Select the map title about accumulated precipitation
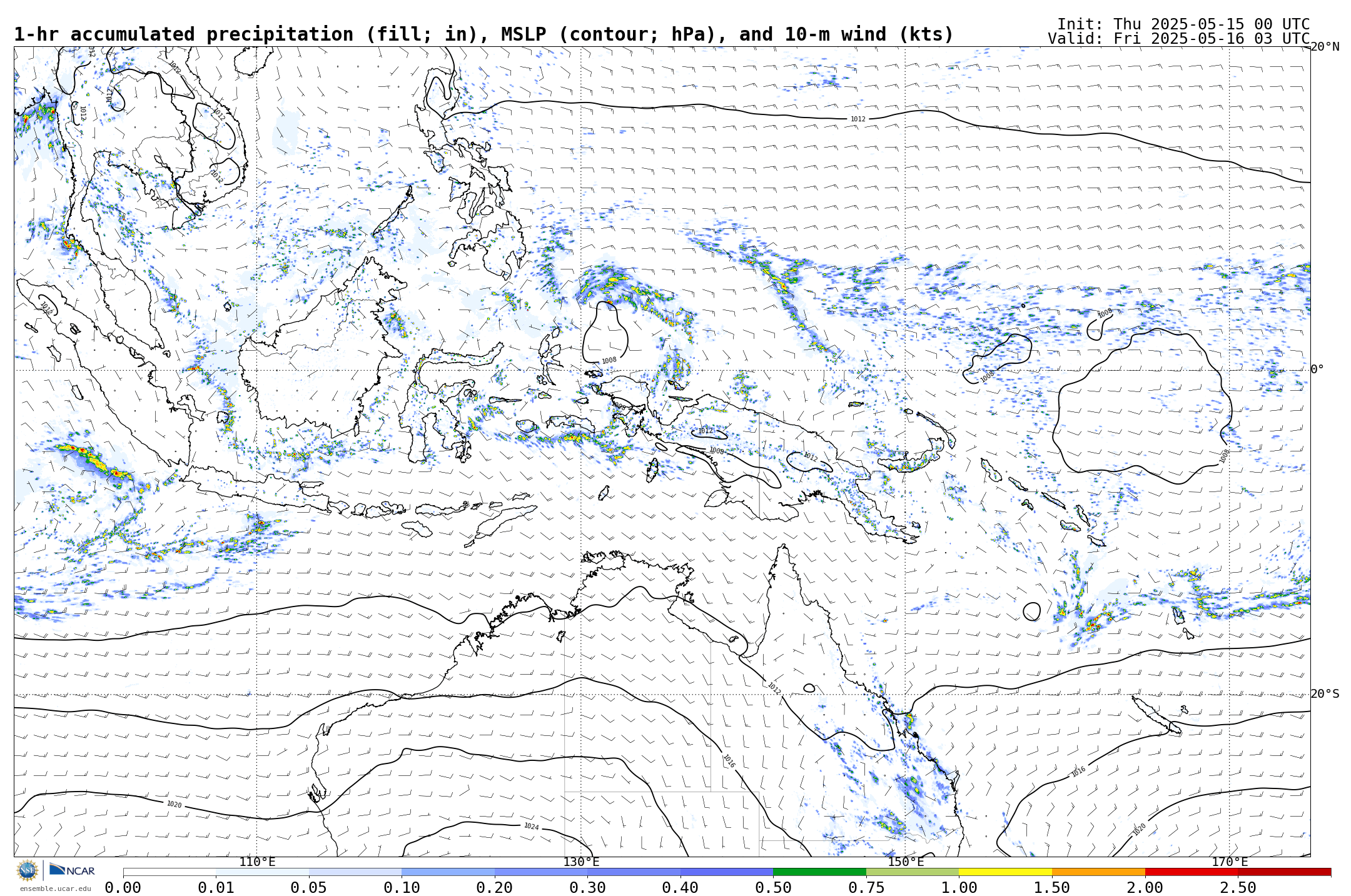Screen dimensions: 1351x896 pos(483,34)
